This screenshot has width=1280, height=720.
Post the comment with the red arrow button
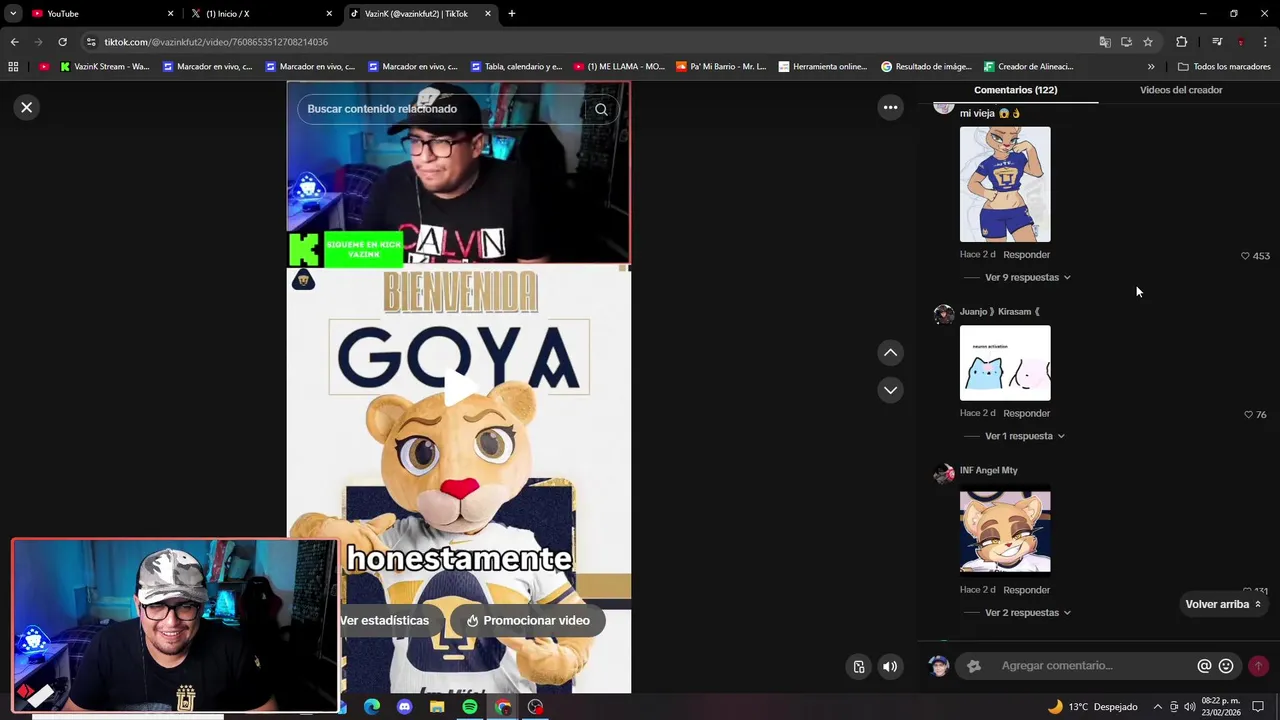(x=1258, y=666)
